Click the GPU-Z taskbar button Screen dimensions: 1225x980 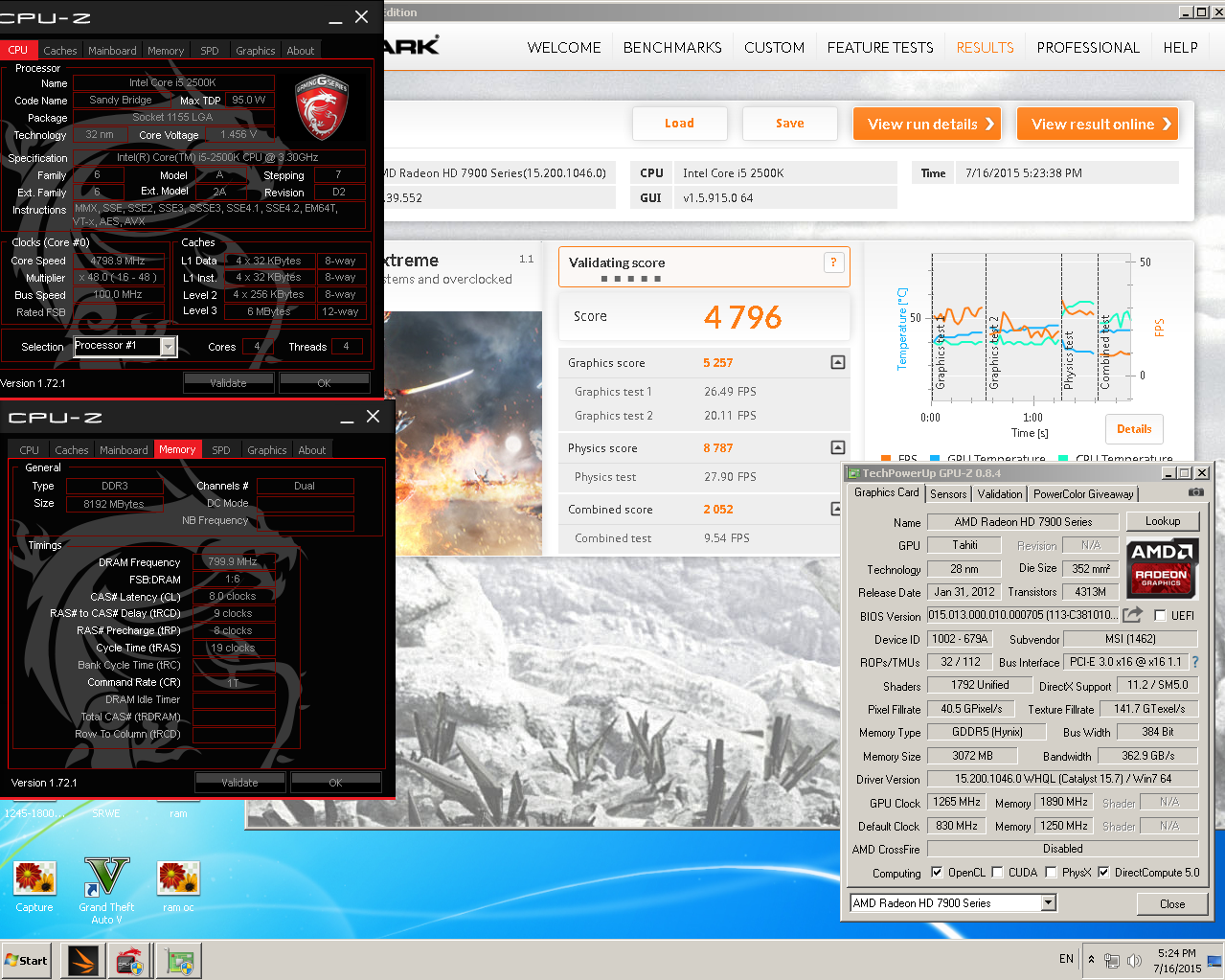point(178,961)
